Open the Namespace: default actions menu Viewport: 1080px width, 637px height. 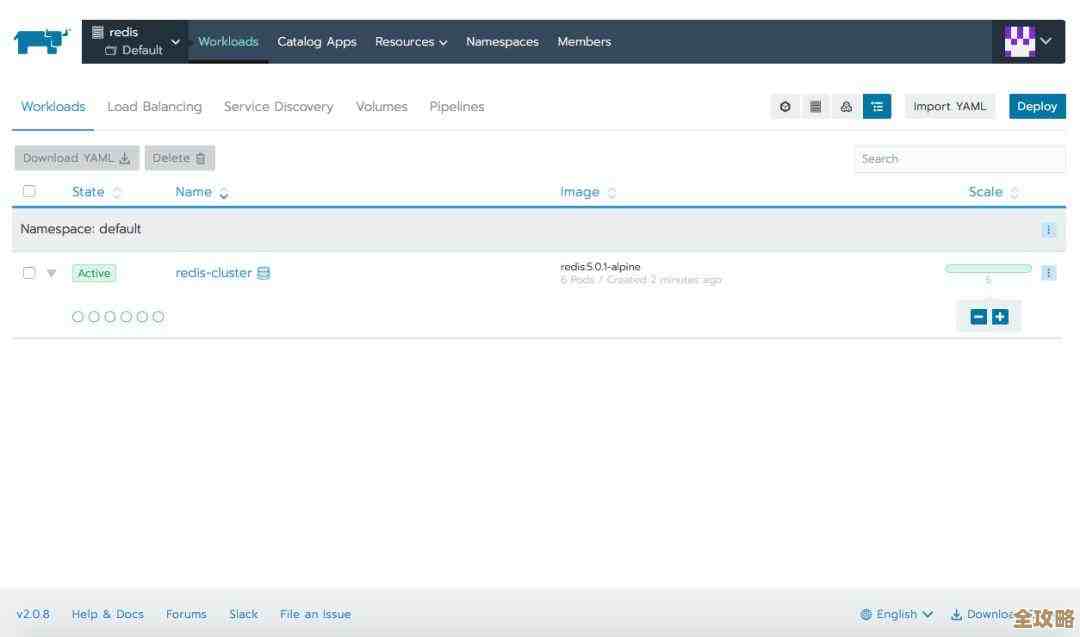pyautogui.click(x=1048, y=230)
